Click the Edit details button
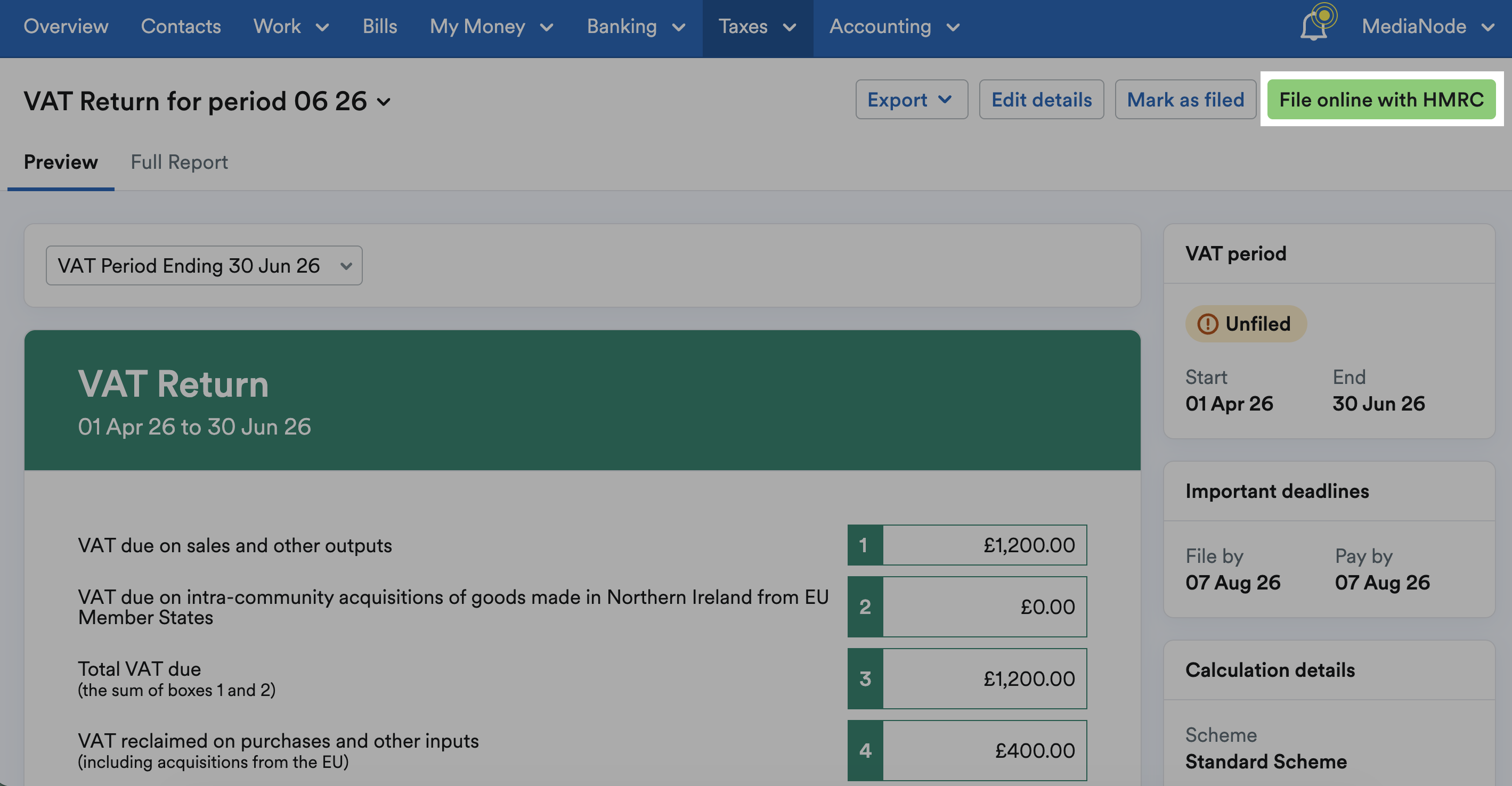Image resolution: width=1512 pixels, height=786 pixels. (1041, 100)
